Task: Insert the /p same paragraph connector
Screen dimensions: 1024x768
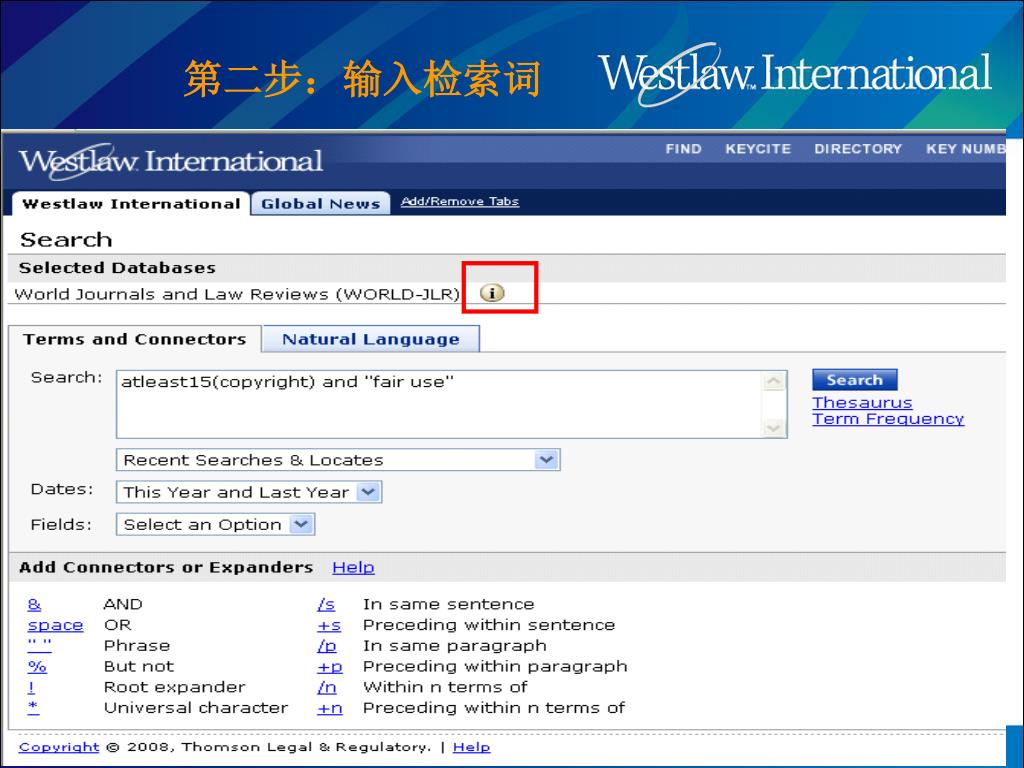Action: point(327,646)
